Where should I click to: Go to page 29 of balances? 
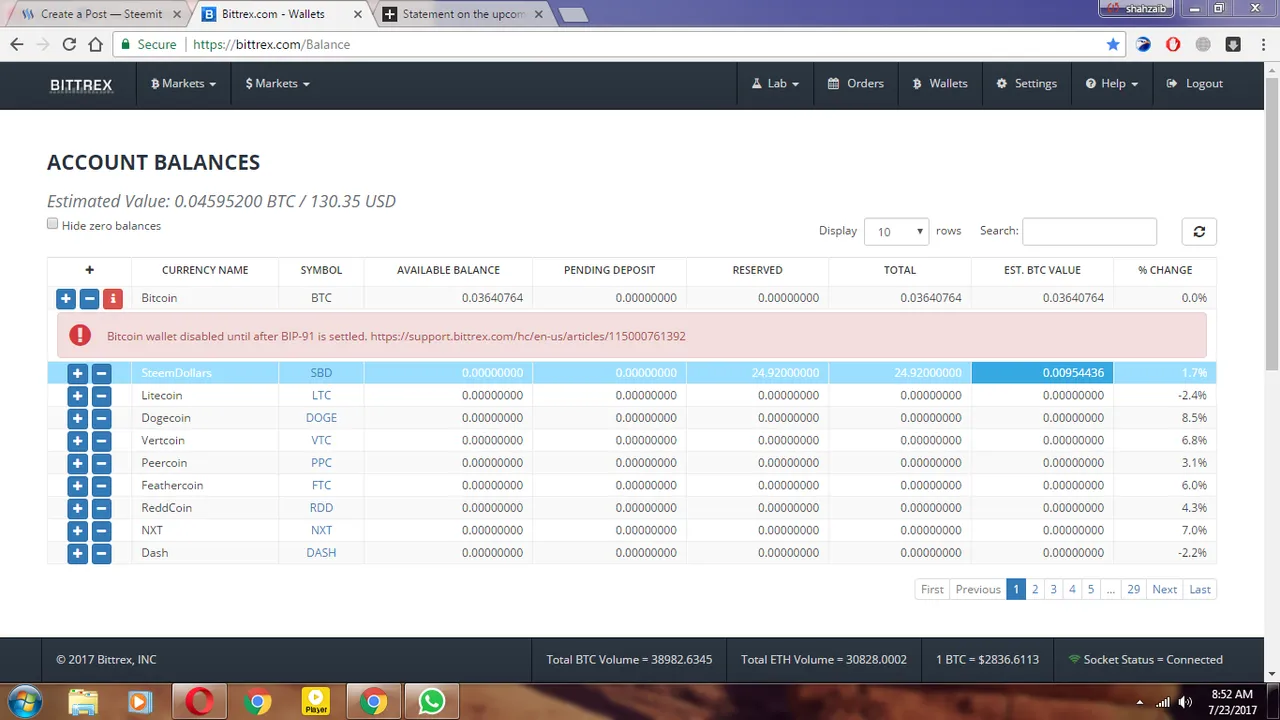[x=1133, y=590]
